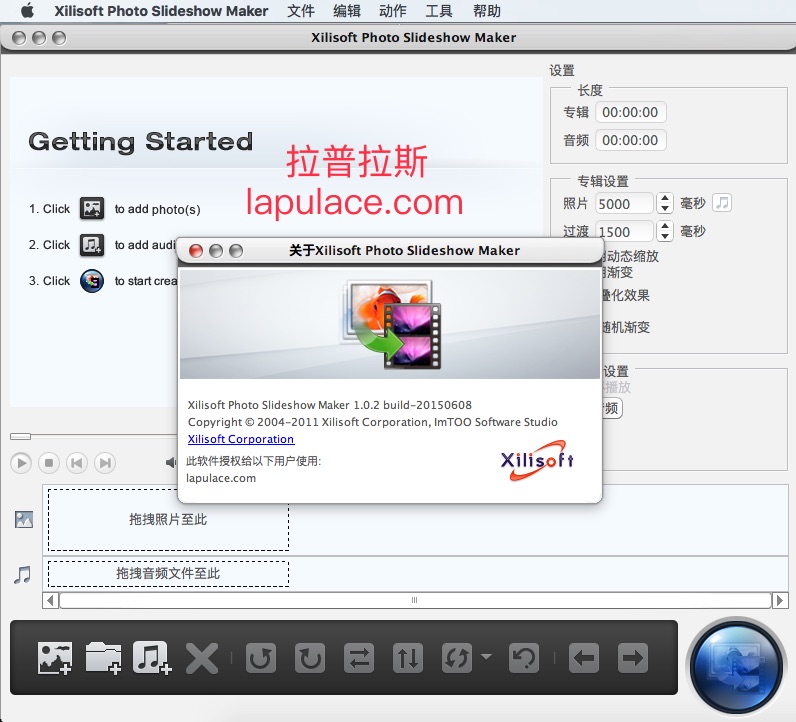Click the version text 1.0.2 build-20150608

coord(412,405)
